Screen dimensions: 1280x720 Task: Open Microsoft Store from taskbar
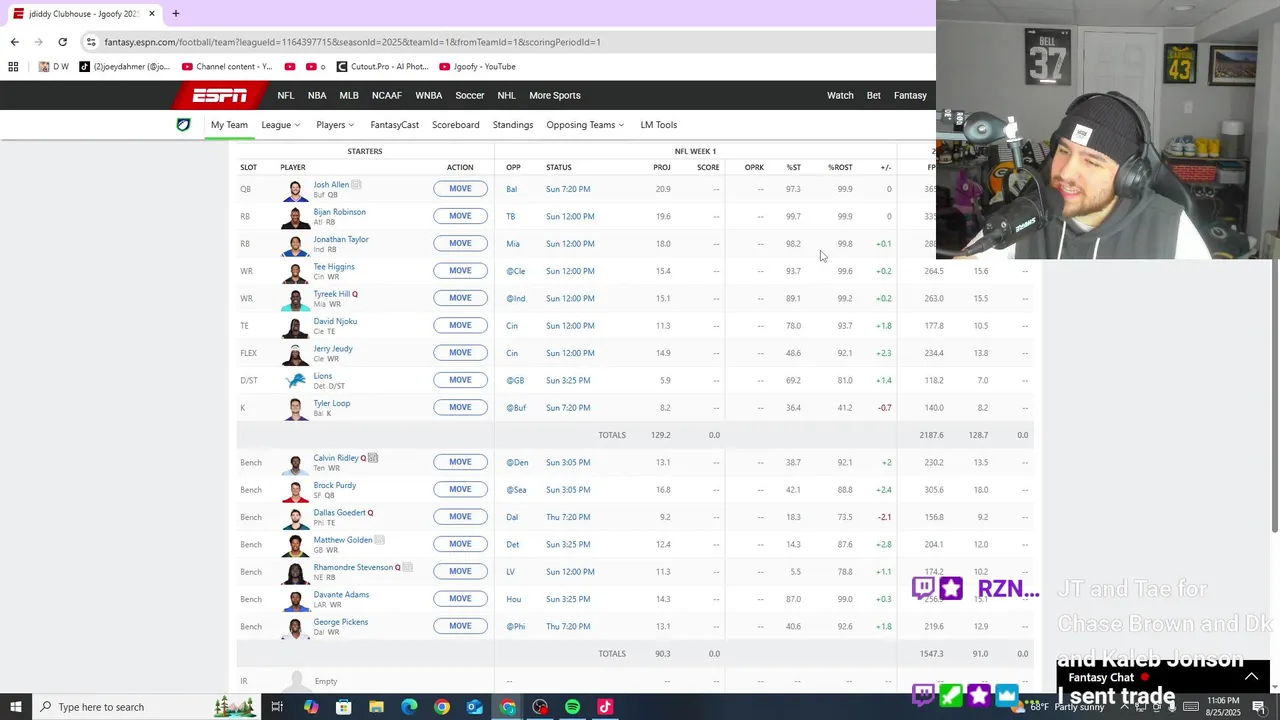point(343,707)
